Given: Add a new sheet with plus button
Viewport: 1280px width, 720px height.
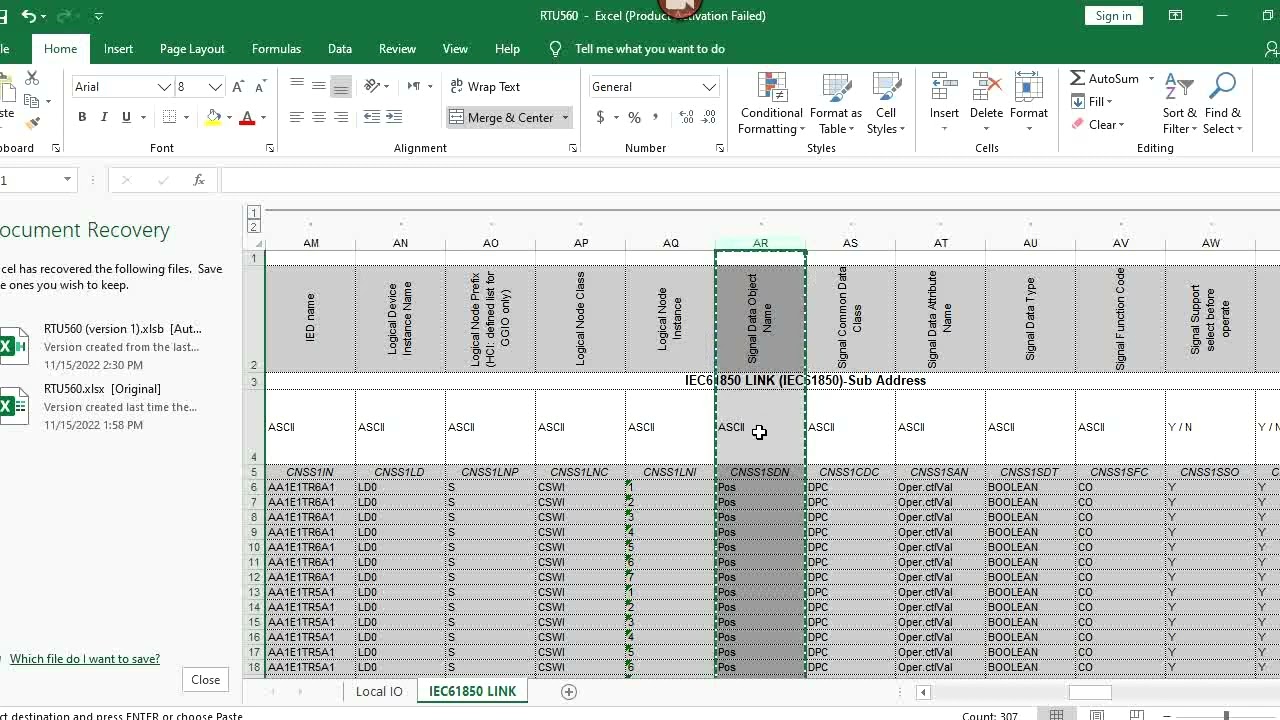Looking at the screenshot, I should [x=569, y=691].
